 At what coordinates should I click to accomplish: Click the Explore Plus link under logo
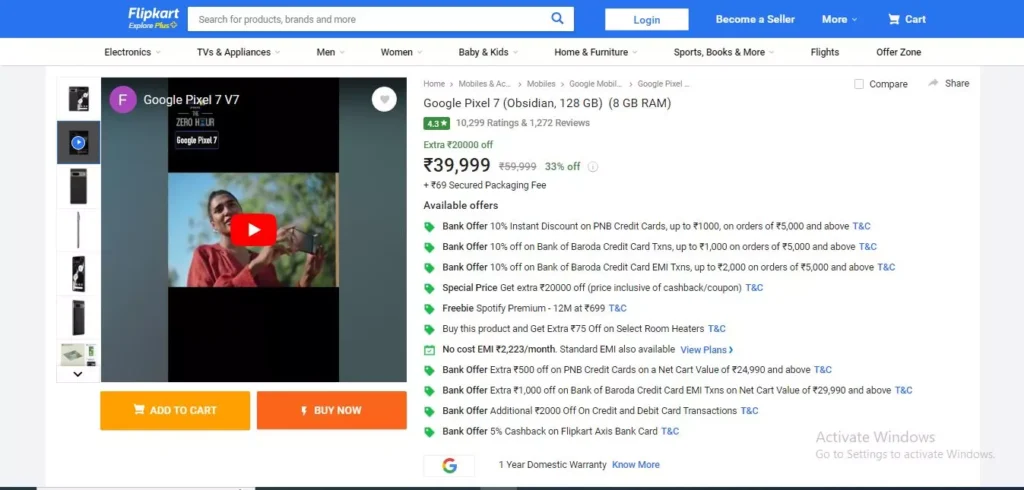coord(153,25)
